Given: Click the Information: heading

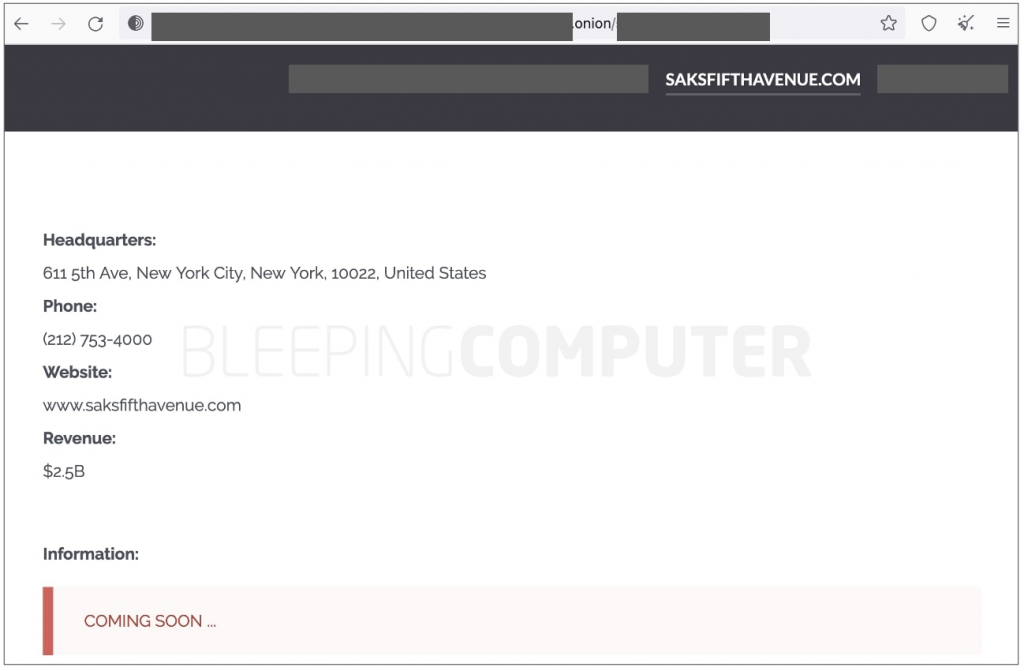Looking at the screenshot, I should pos(91,555).
